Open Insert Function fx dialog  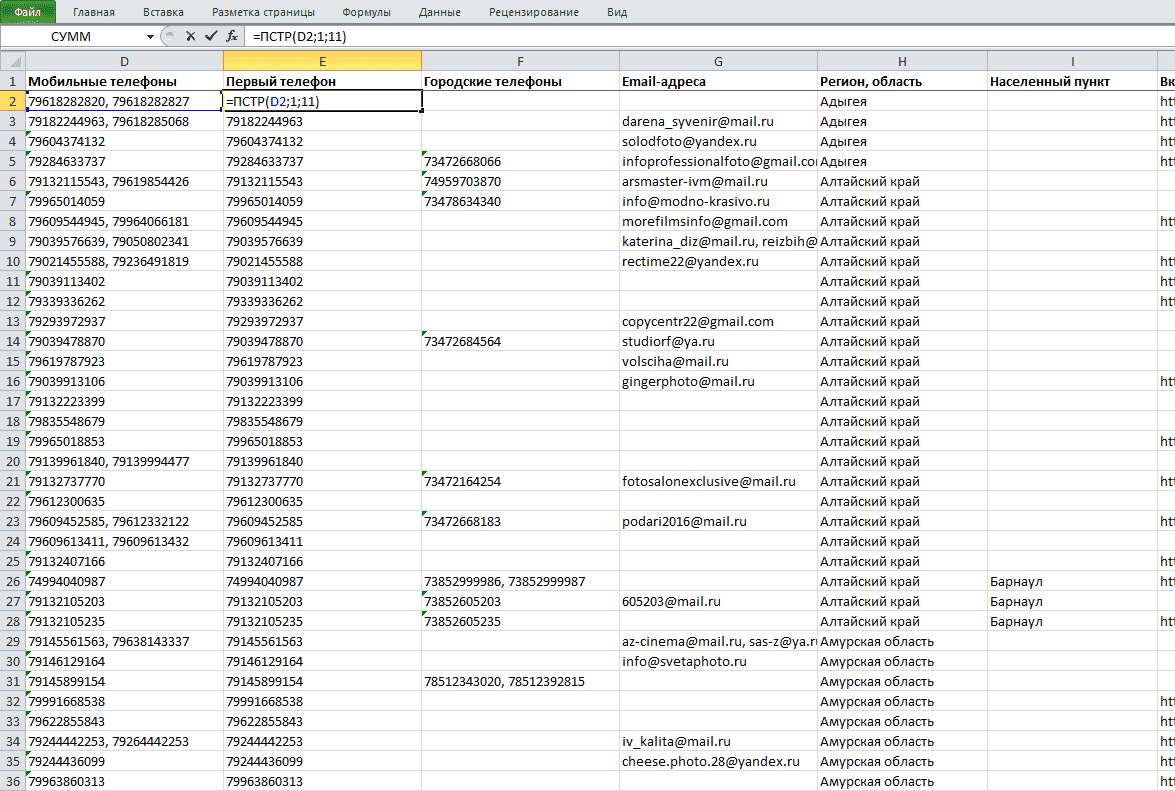[232, 36]
